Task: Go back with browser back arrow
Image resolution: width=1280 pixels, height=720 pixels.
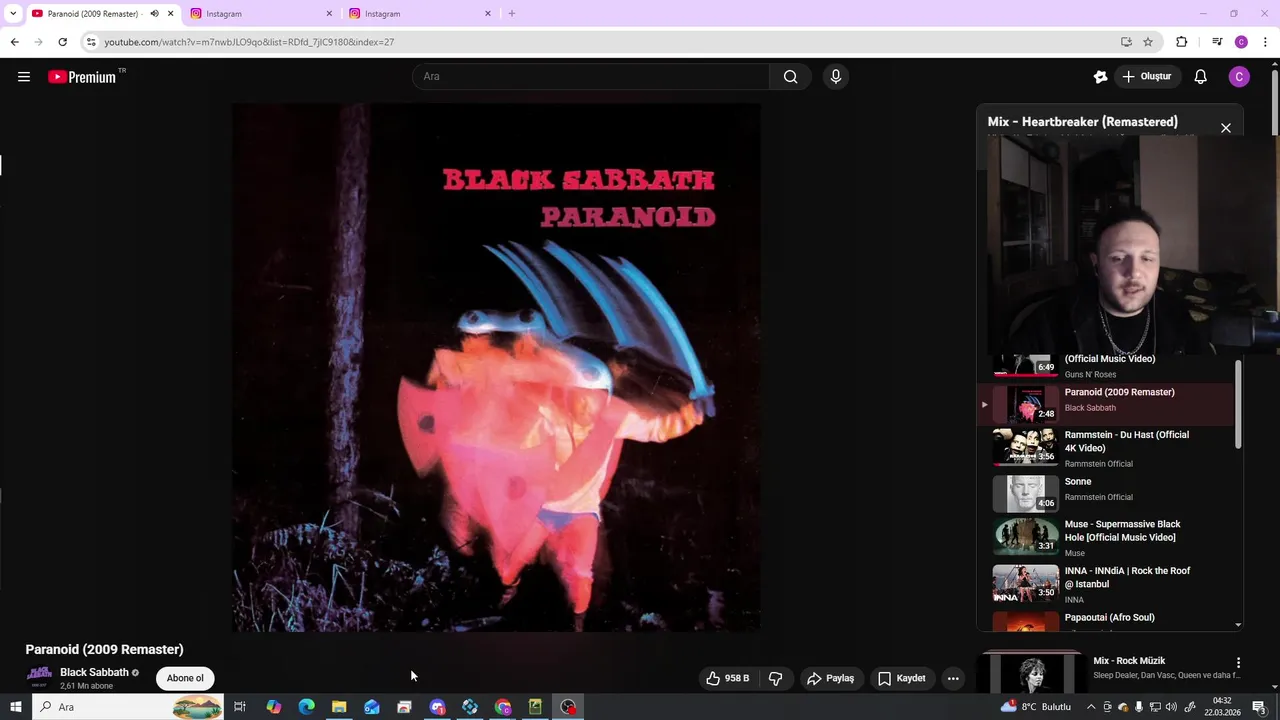Action: click(x=15, y=42)
